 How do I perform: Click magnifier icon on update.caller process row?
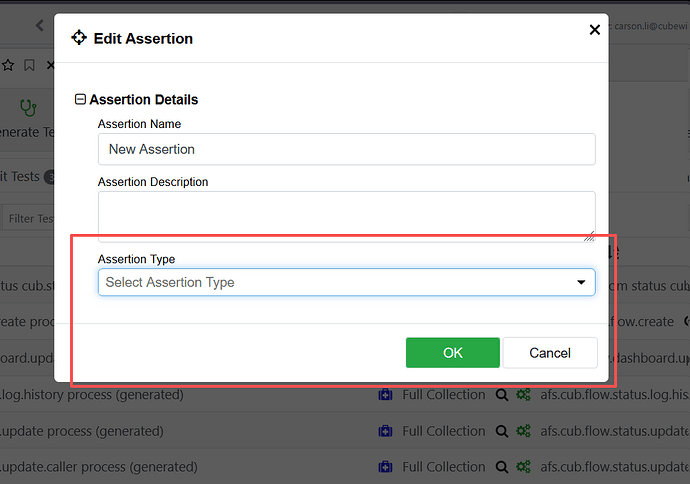click(x=502, y=467)
